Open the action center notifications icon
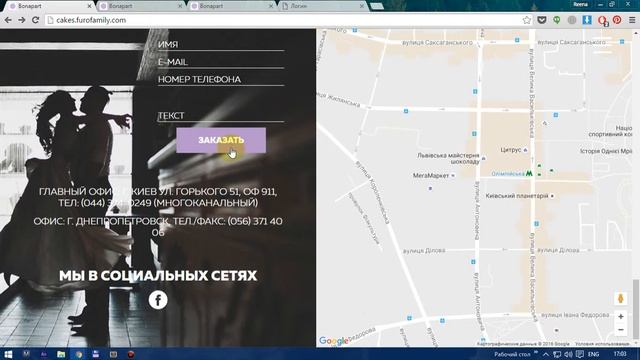 579,354
